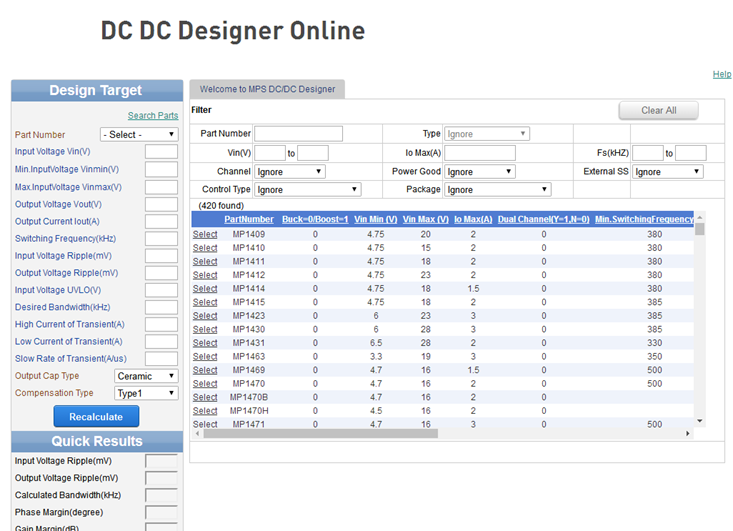Image resolution: width=733 pixels, height=531 pixels.
Task: Click Select link for MP1410
Action: pyautogui.click(x=205, y=248)
